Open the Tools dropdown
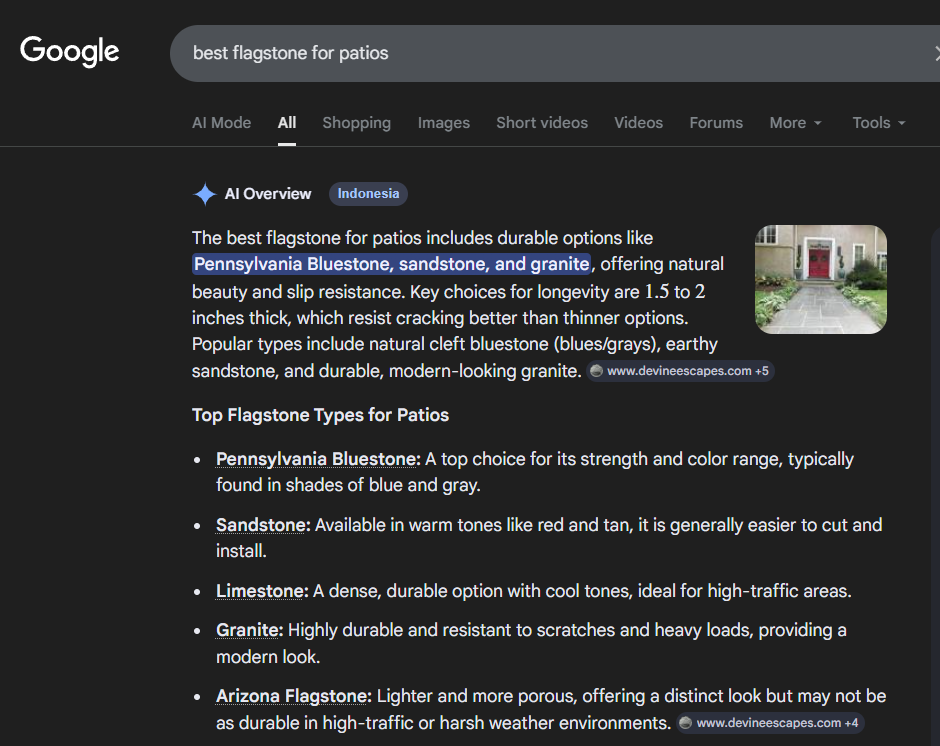940x746 pixels. (878, 123)
